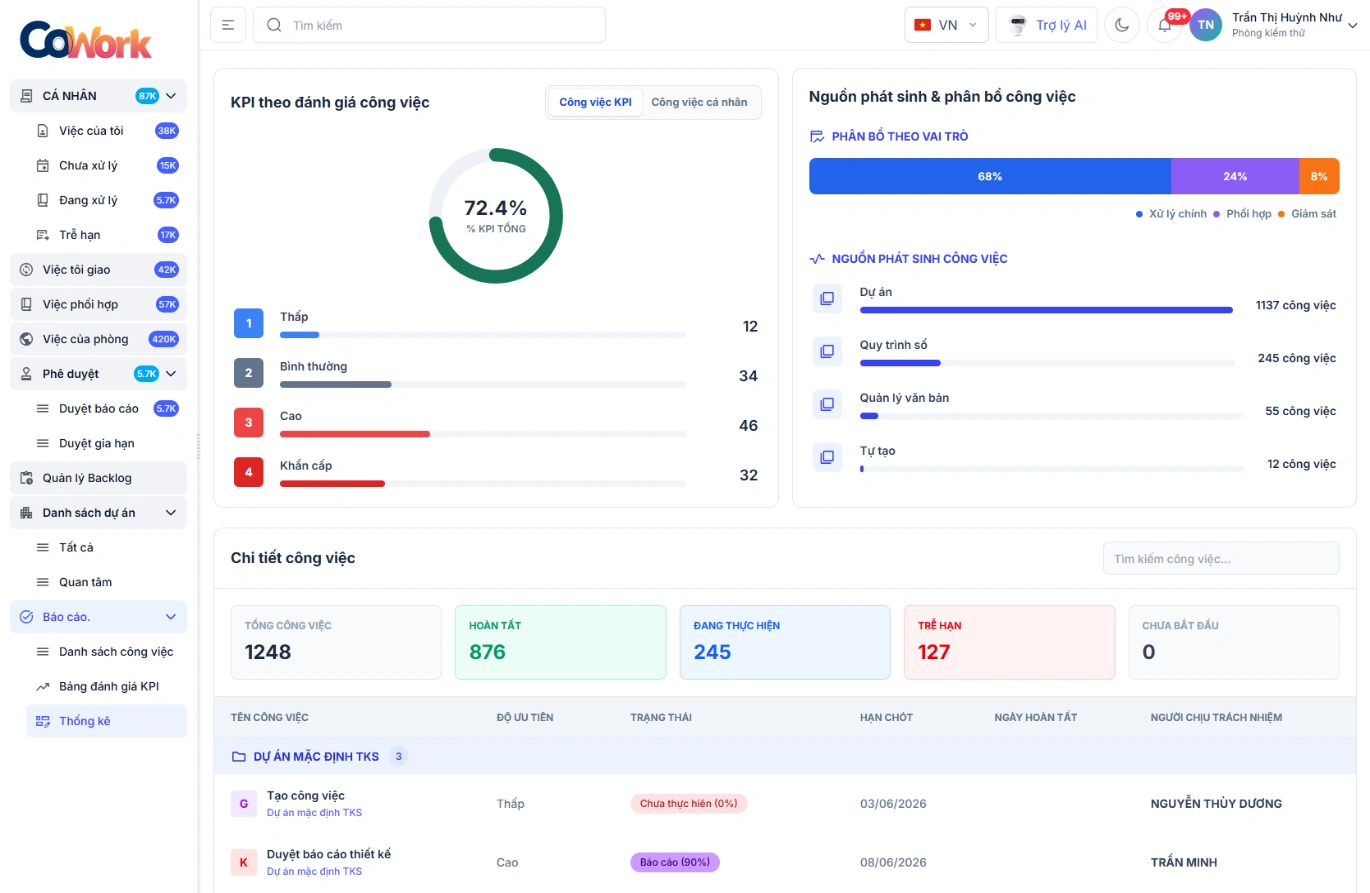Open the Tạo công việc task row
Image resolution: width=1370 pixels, height=893 pixels.
click(x=784, y=804)
